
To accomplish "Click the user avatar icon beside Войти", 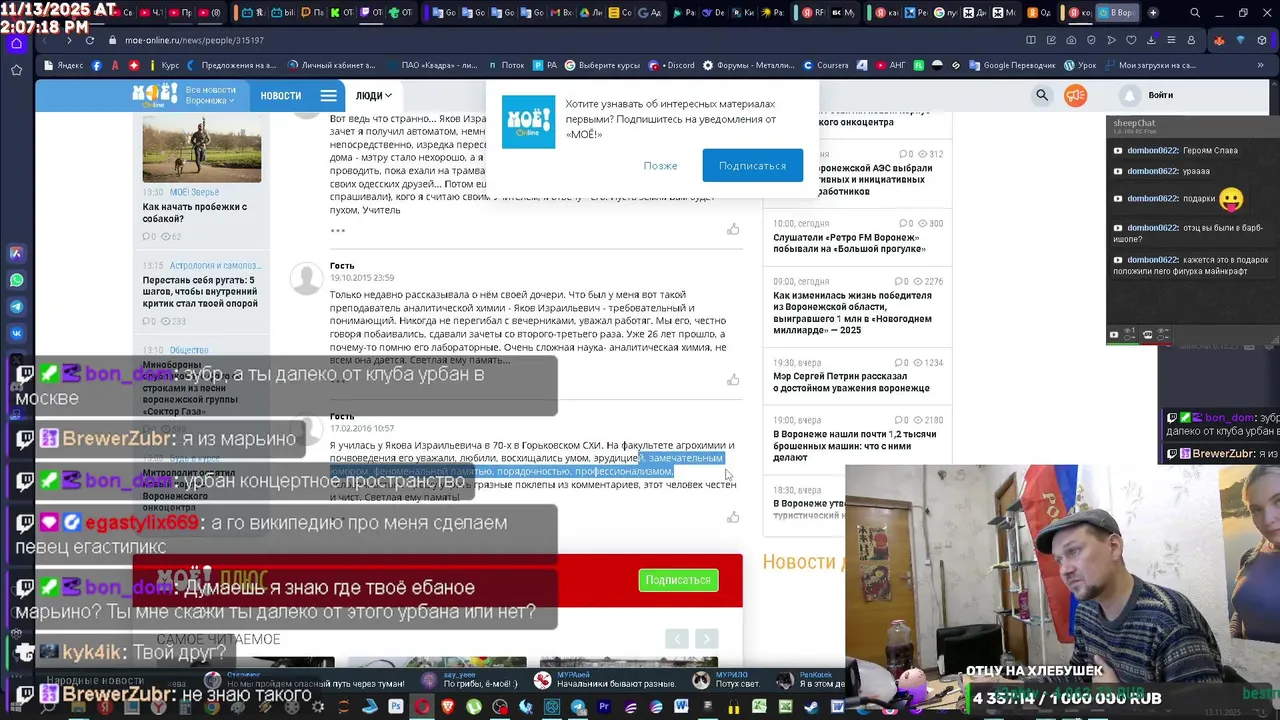I will tap(1130, 95).
